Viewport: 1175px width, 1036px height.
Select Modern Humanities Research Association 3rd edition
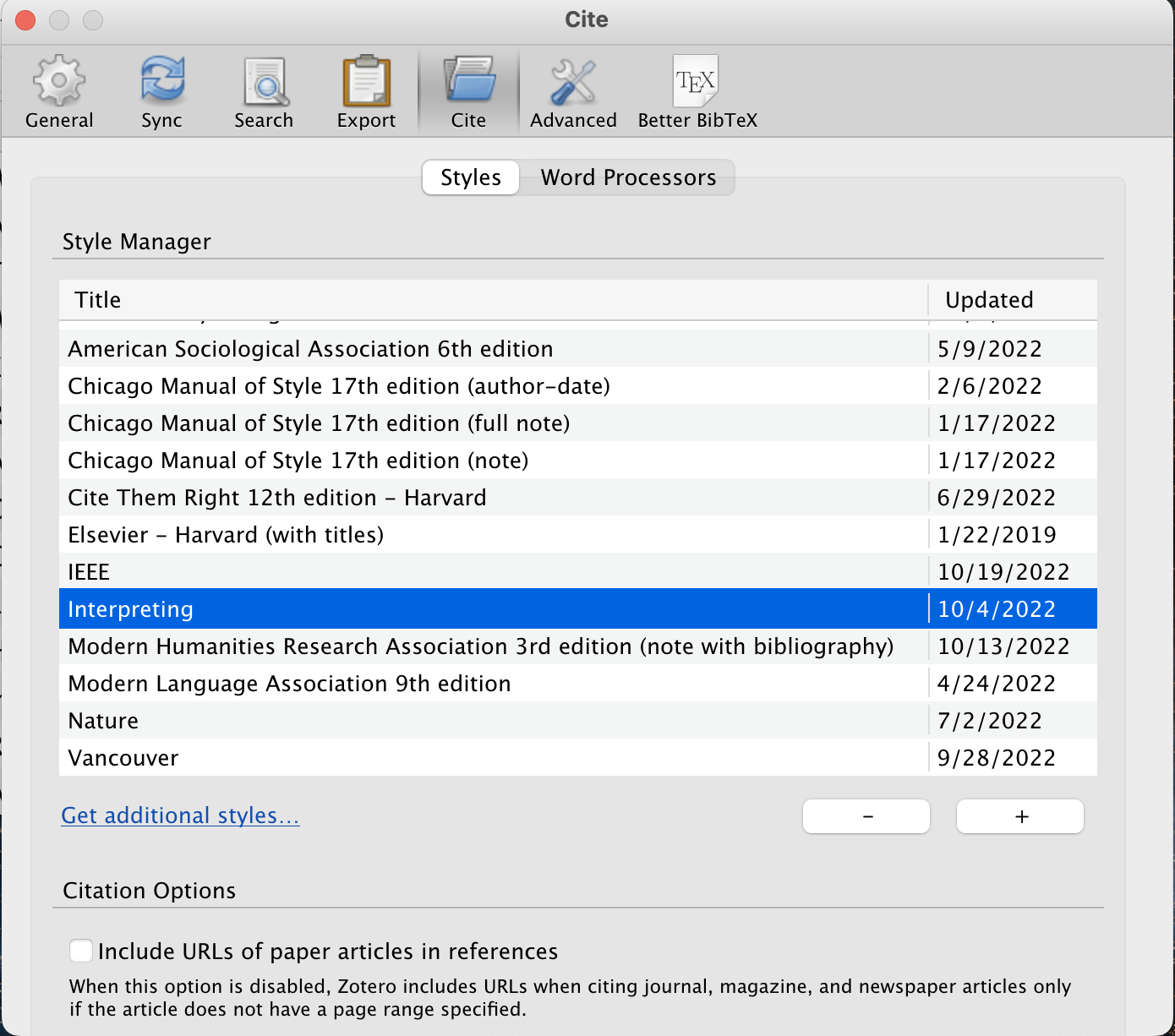(578, 646)
